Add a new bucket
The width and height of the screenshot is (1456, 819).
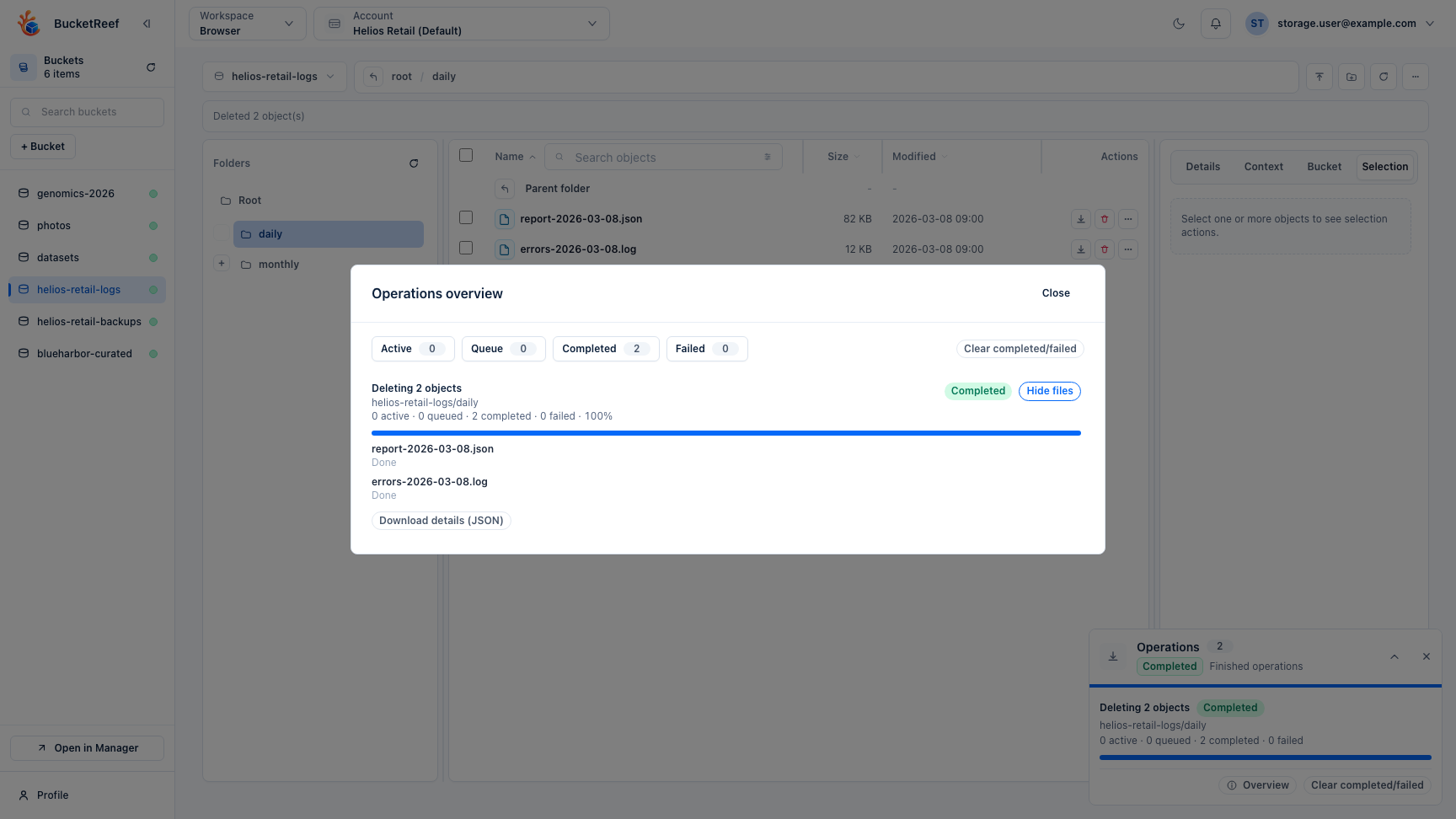coord(43,147)
